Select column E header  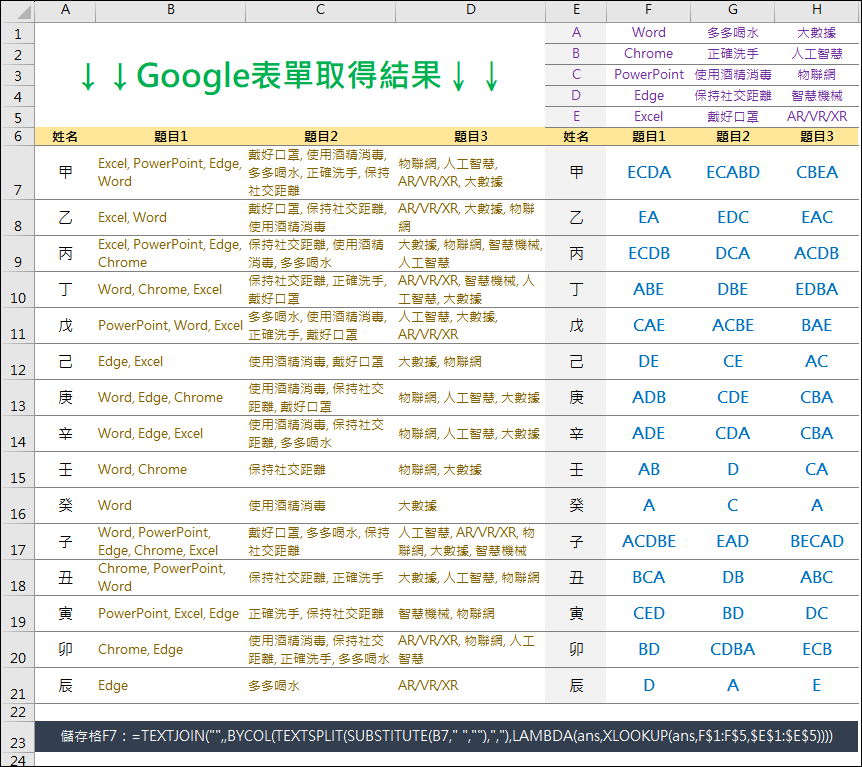576,10
